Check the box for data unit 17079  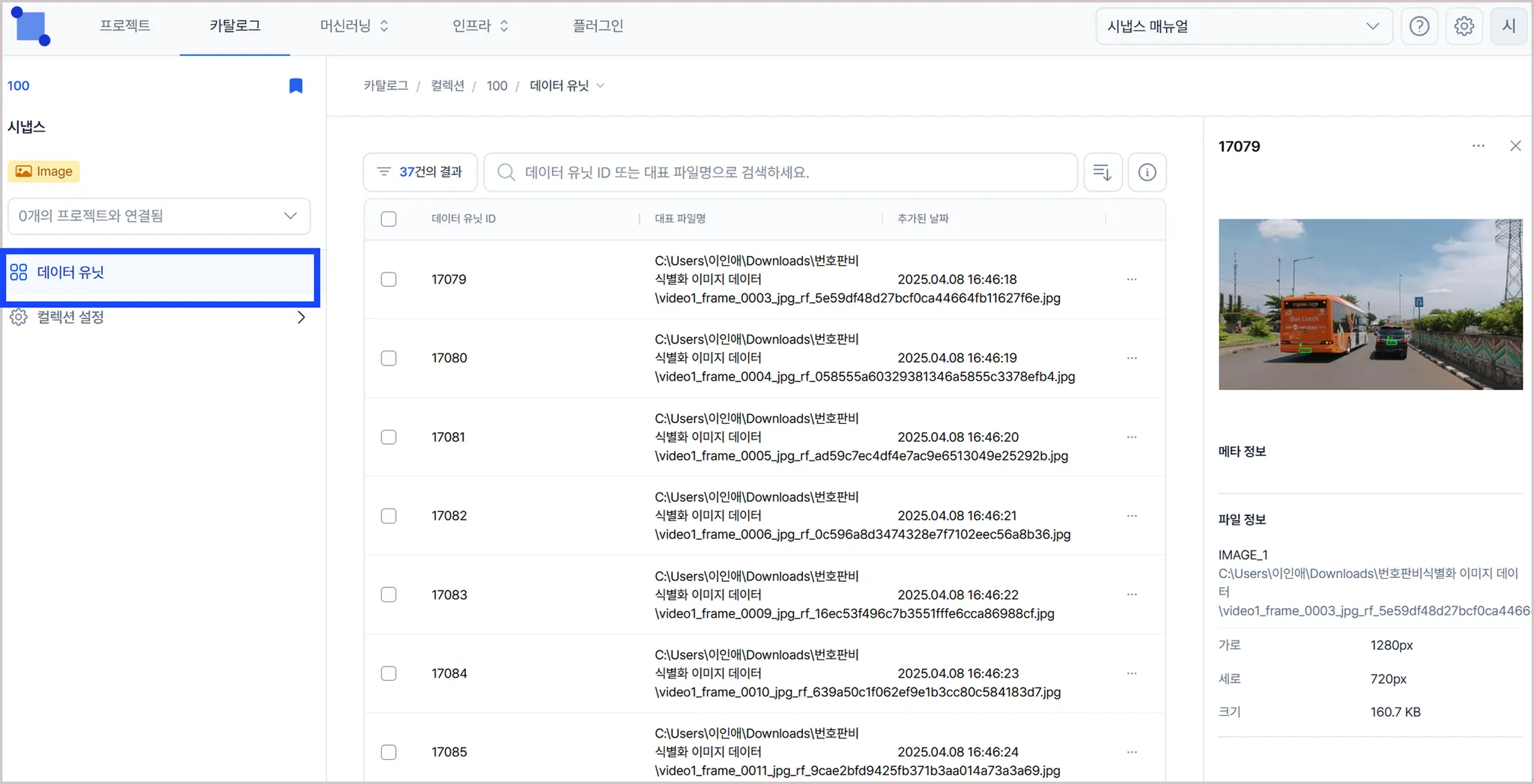[389, 279]
